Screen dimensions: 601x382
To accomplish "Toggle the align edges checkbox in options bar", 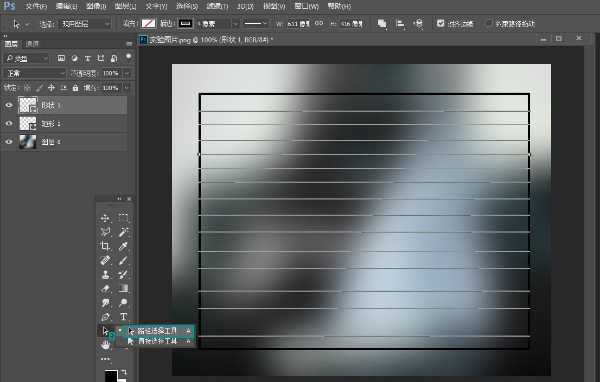I will [x=440, y=24].
